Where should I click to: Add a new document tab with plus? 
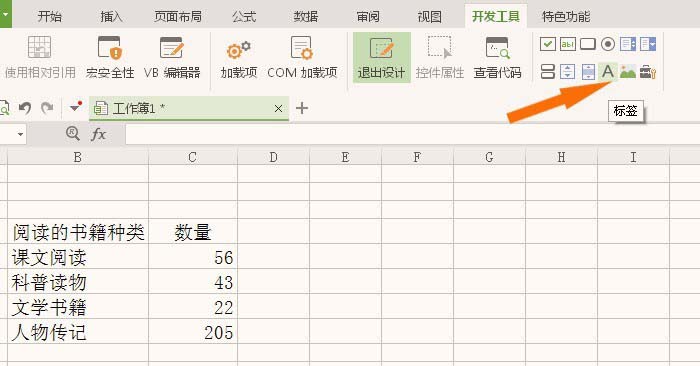click(302, 108)
